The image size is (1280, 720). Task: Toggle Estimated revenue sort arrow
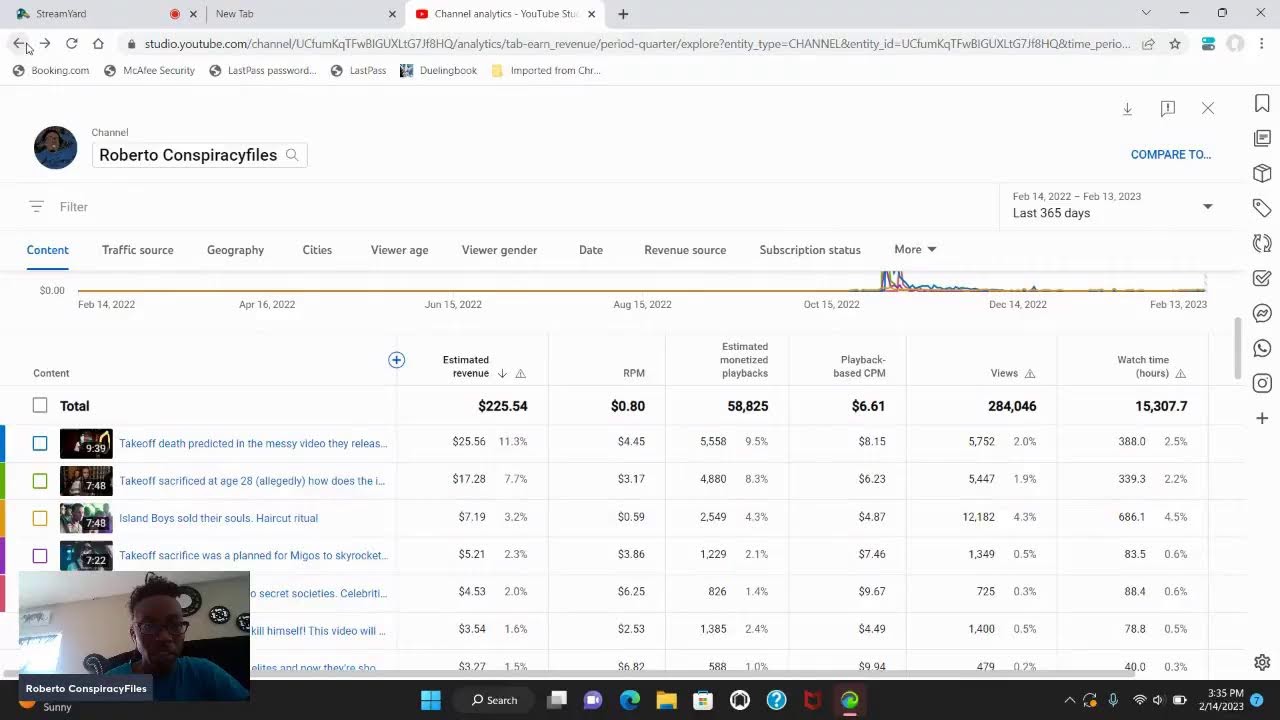(x=502, y=374)
